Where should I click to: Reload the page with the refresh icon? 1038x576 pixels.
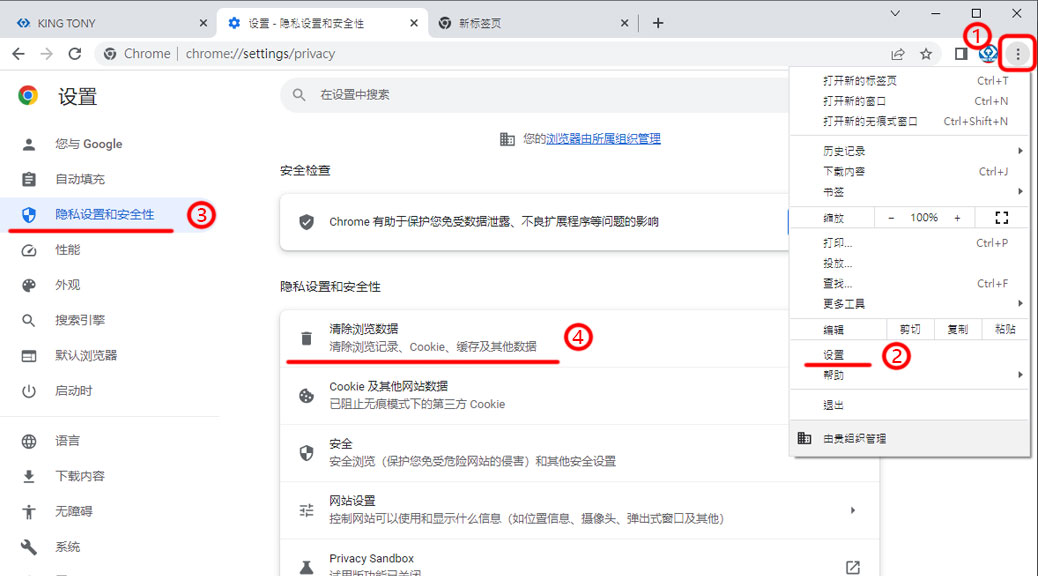[x=75, y=54]
